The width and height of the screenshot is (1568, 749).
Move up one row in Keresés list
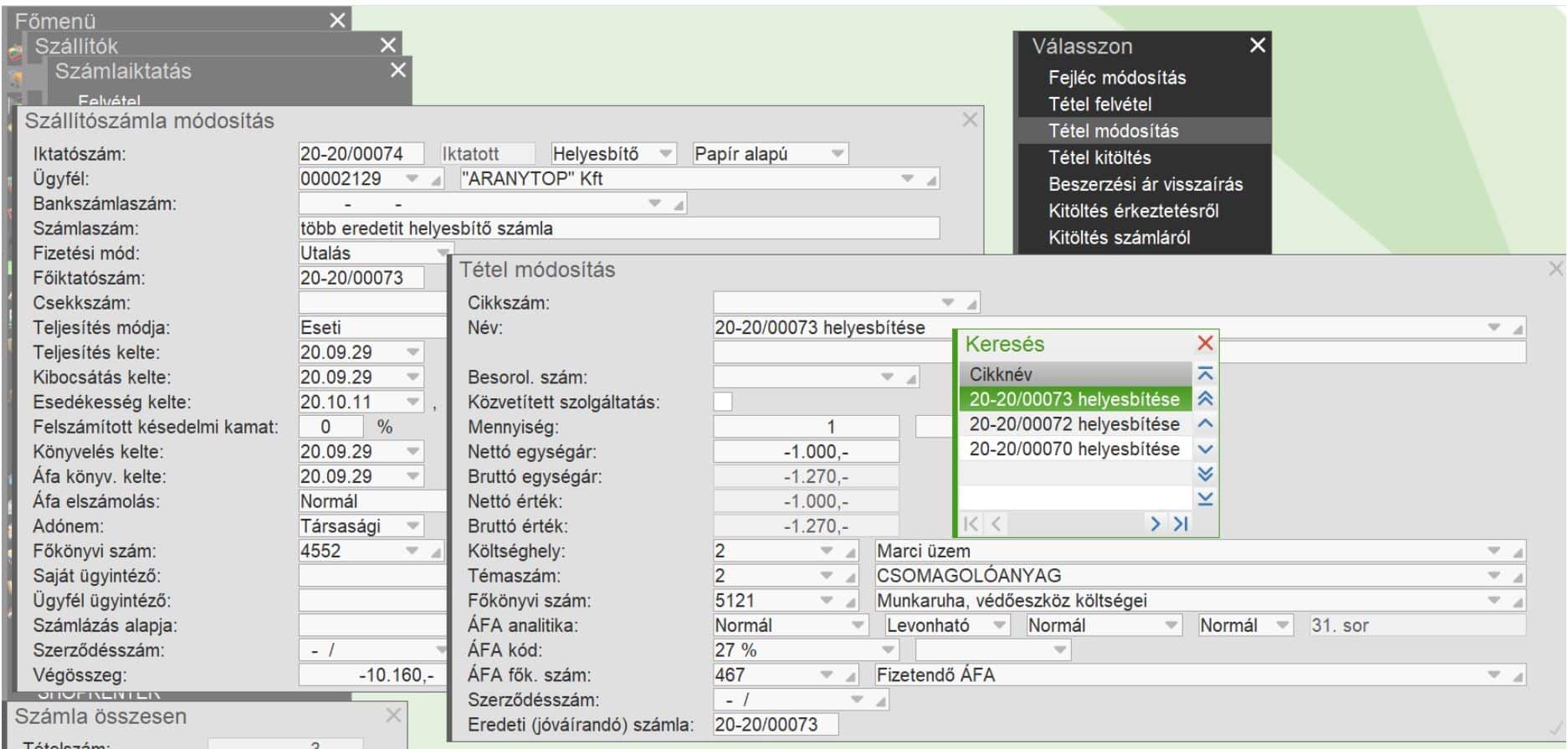pos(1205,423)
